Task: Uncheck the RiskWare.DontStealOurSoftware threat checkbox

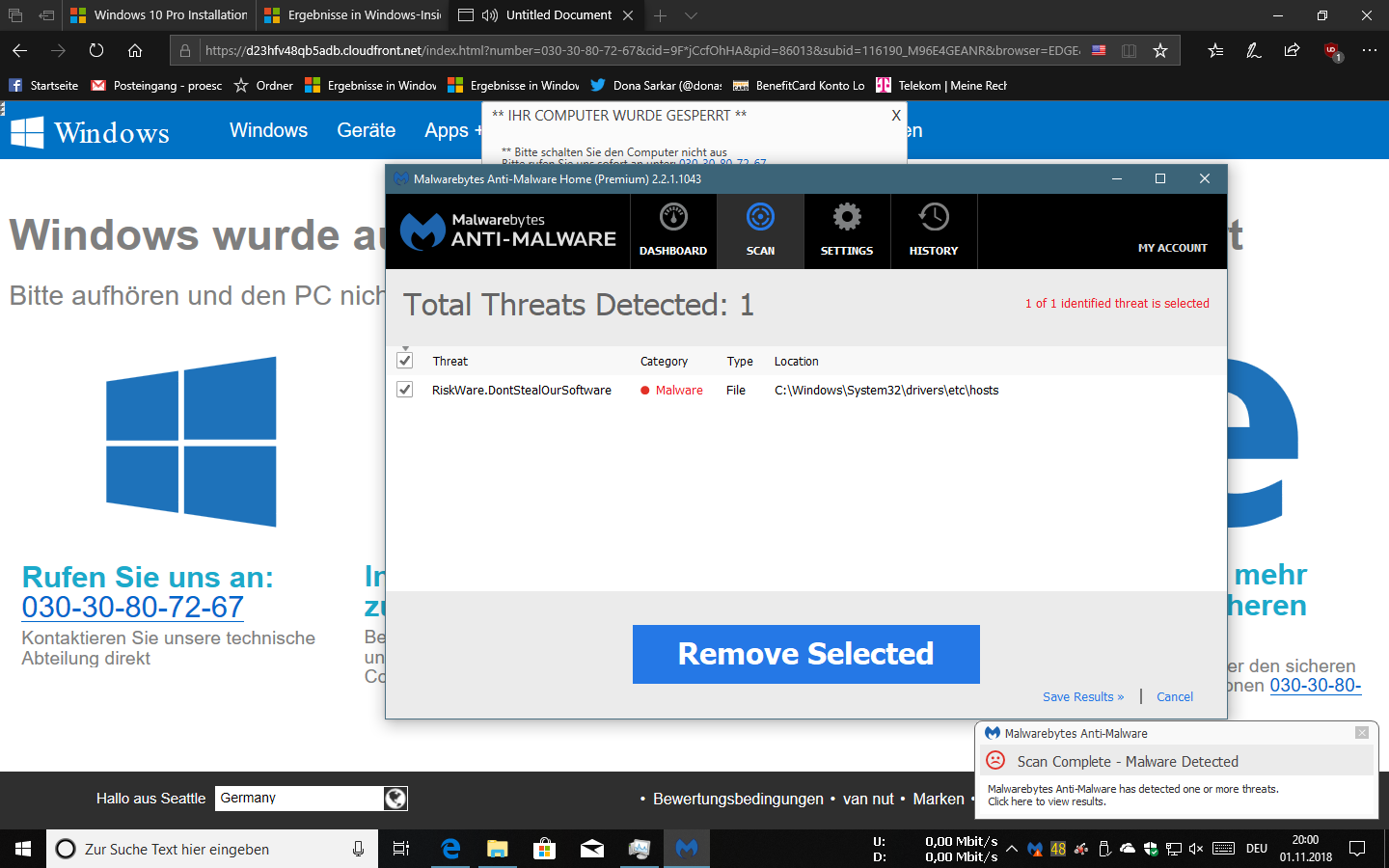Action: tap(405, 390)
